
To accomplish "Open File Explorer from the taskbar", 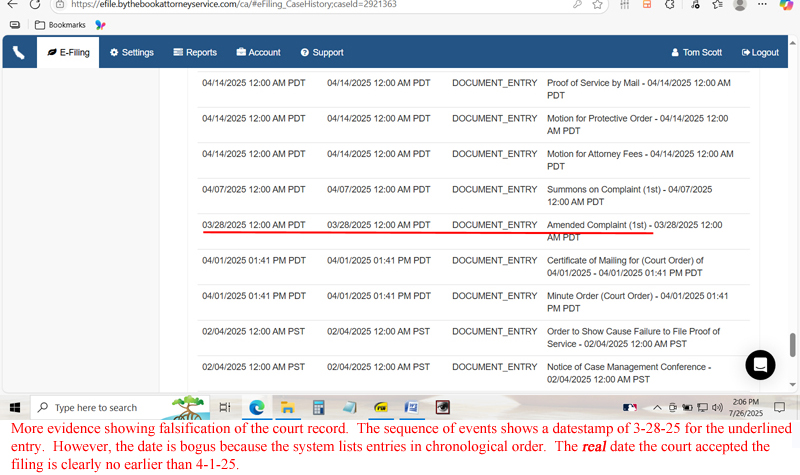I will (x=287, y=407).
